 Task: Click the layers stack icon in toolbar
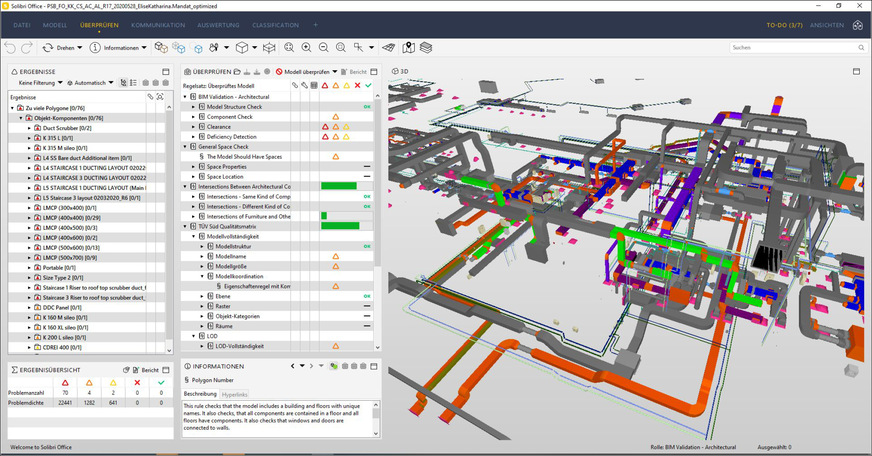(426, 47)
